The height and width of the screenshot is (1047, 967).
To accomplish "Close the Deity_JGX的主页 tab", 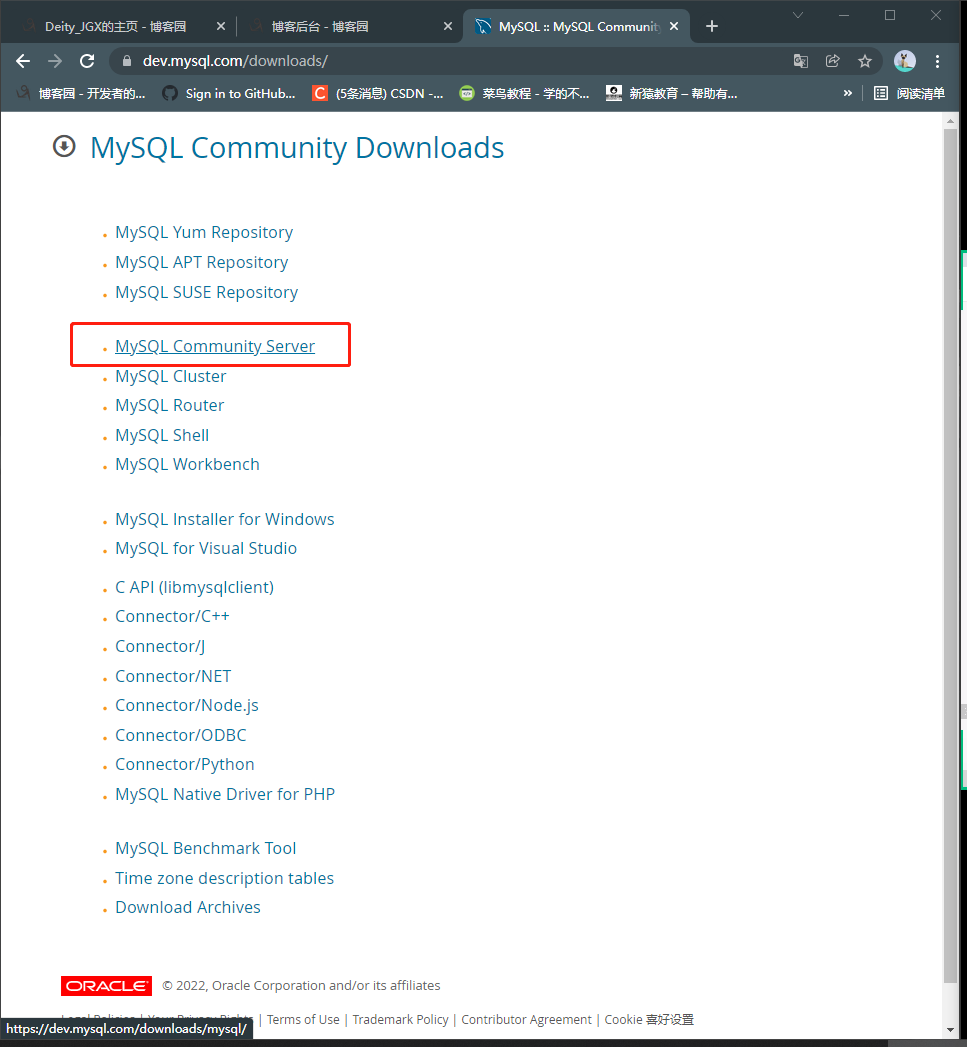I will (x=221, y=26).
